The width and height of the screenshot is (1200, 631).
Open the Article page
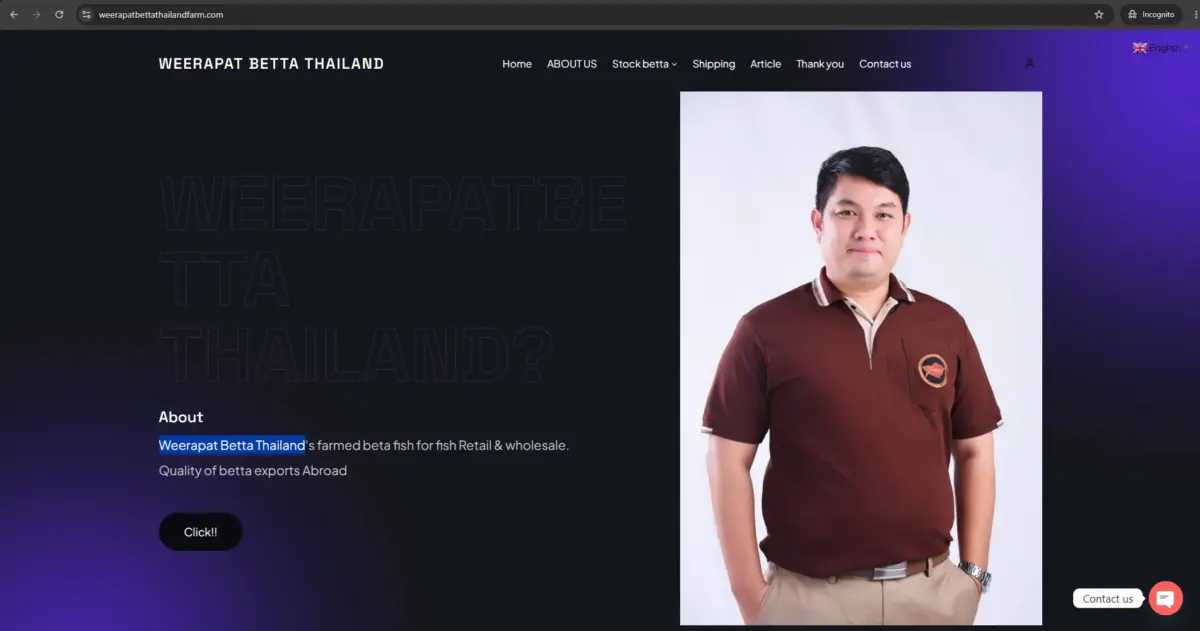click(766, 64)
